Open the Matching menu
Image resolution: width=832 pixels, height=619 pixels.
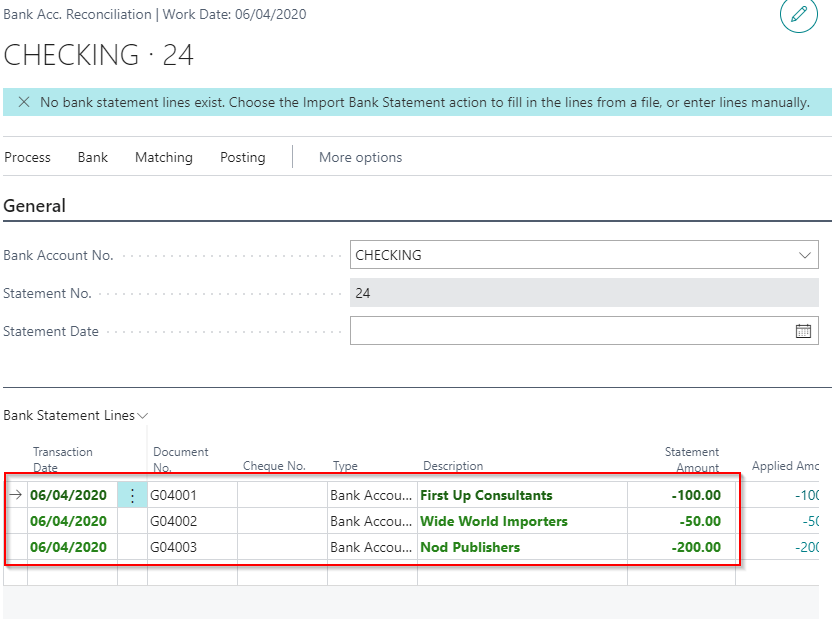click(x=164, y=157)
